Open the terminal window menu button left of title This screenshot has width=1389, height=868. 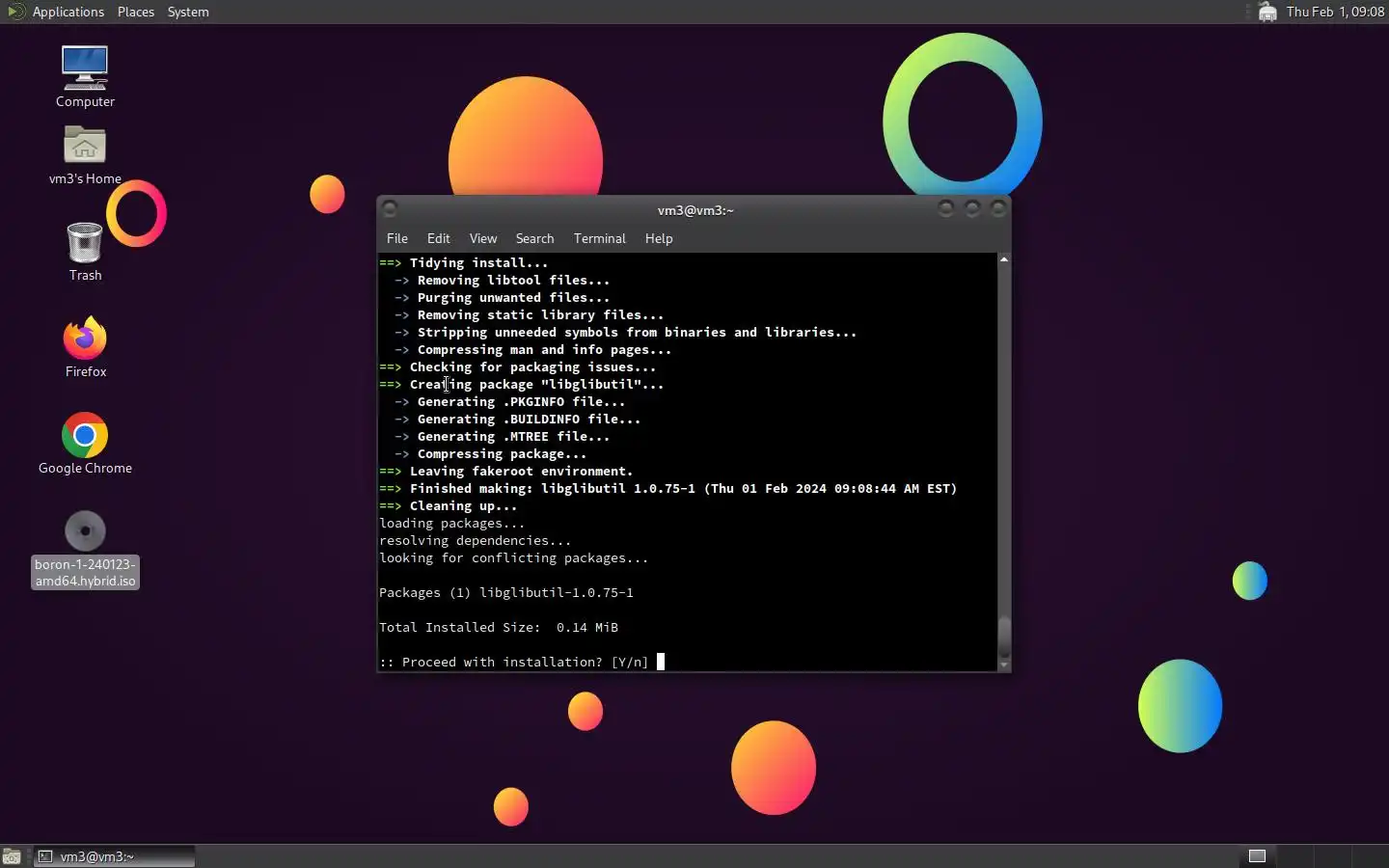pyautogui.click(x=390, y=208)
